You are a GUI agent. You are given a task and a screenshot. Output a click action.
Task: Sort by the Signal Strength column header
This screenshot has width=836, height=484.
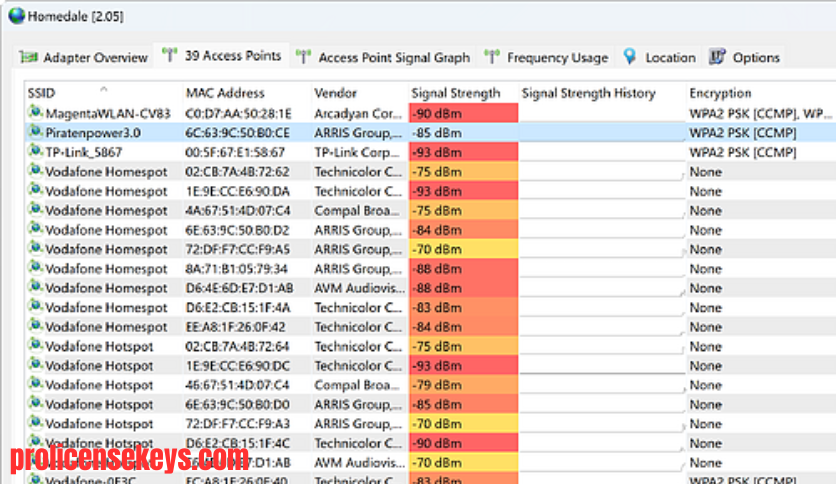[463, 93]
